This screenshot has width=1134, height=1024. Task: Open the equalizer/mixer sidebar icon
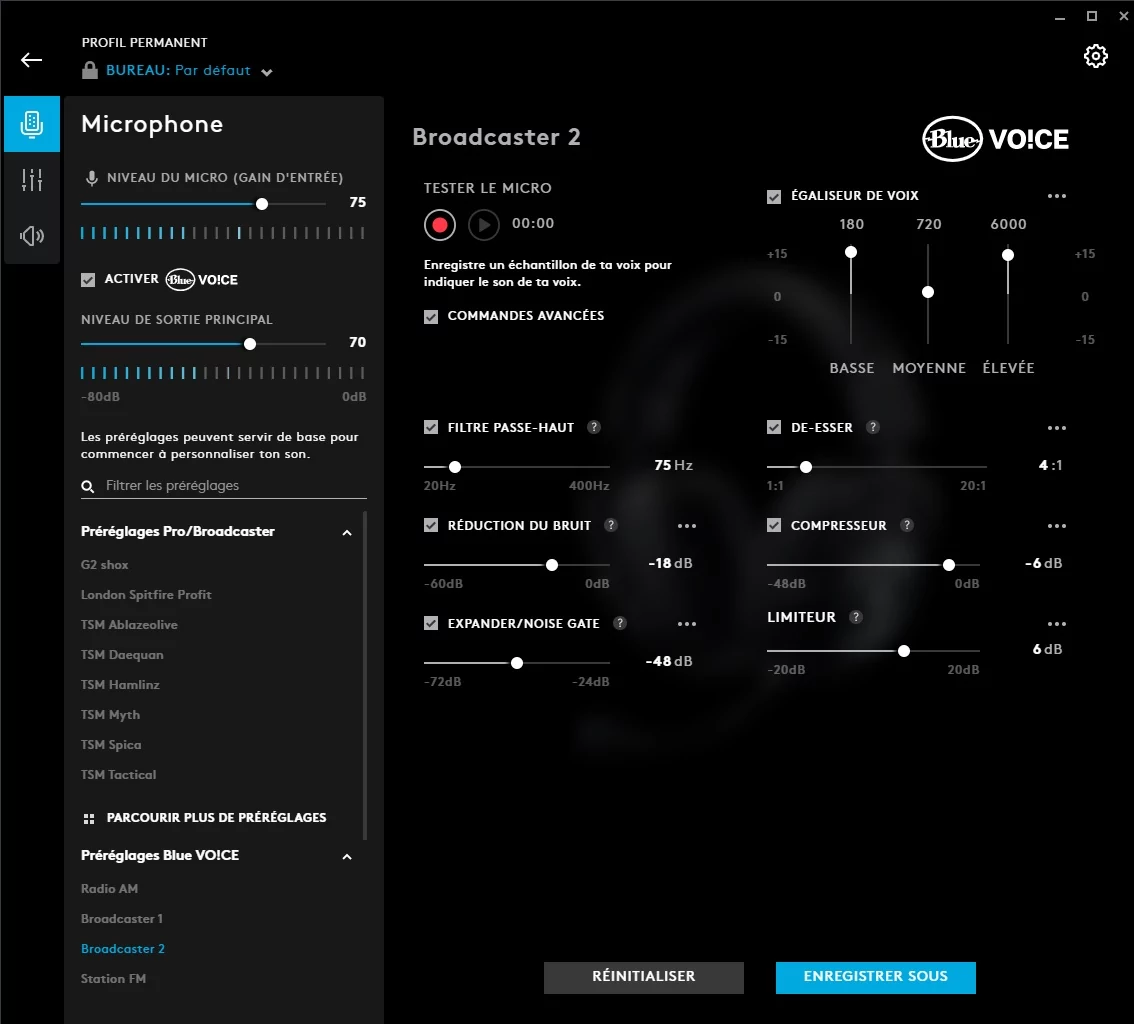[x=32, y=179]
